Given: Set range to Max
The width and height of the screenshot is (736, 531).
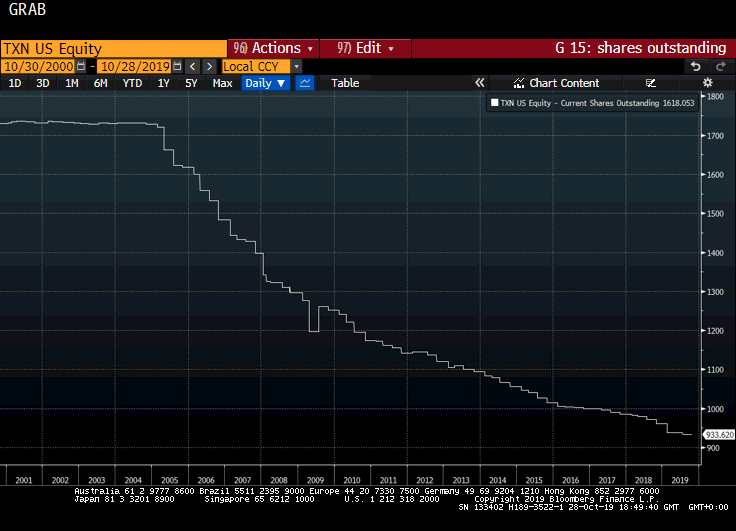Looking at the screenshot, I should click(x=222, y=83).
